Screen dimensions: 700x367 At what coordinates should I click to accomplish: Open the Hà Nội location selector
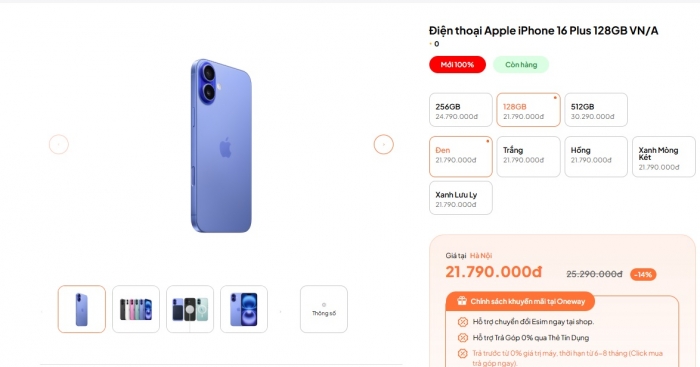pyautogui.click(x=481, y=255)
